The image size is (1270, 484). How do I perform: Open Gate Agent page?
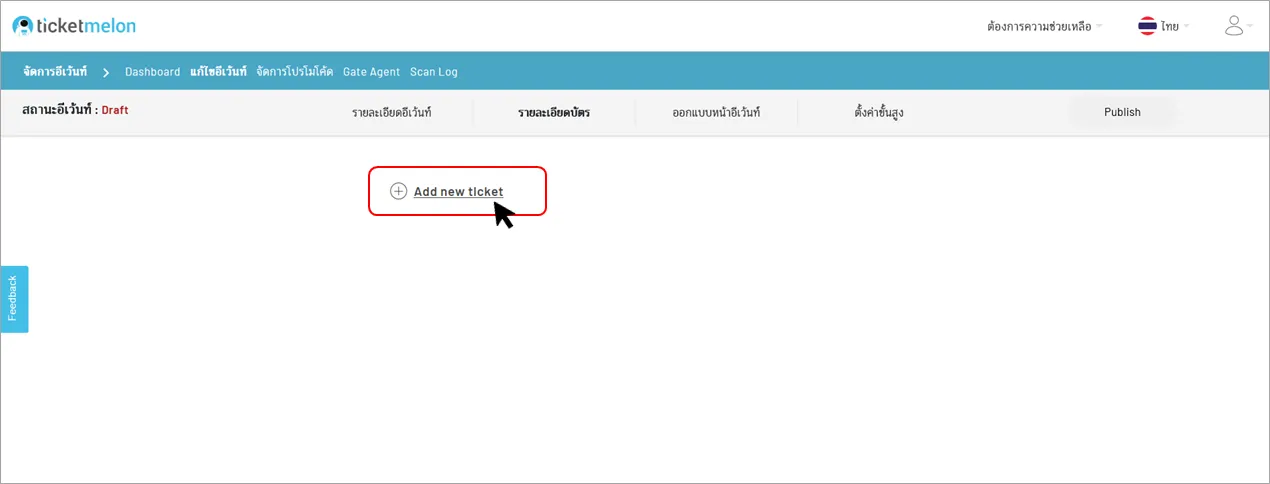(x=371, y=72)
